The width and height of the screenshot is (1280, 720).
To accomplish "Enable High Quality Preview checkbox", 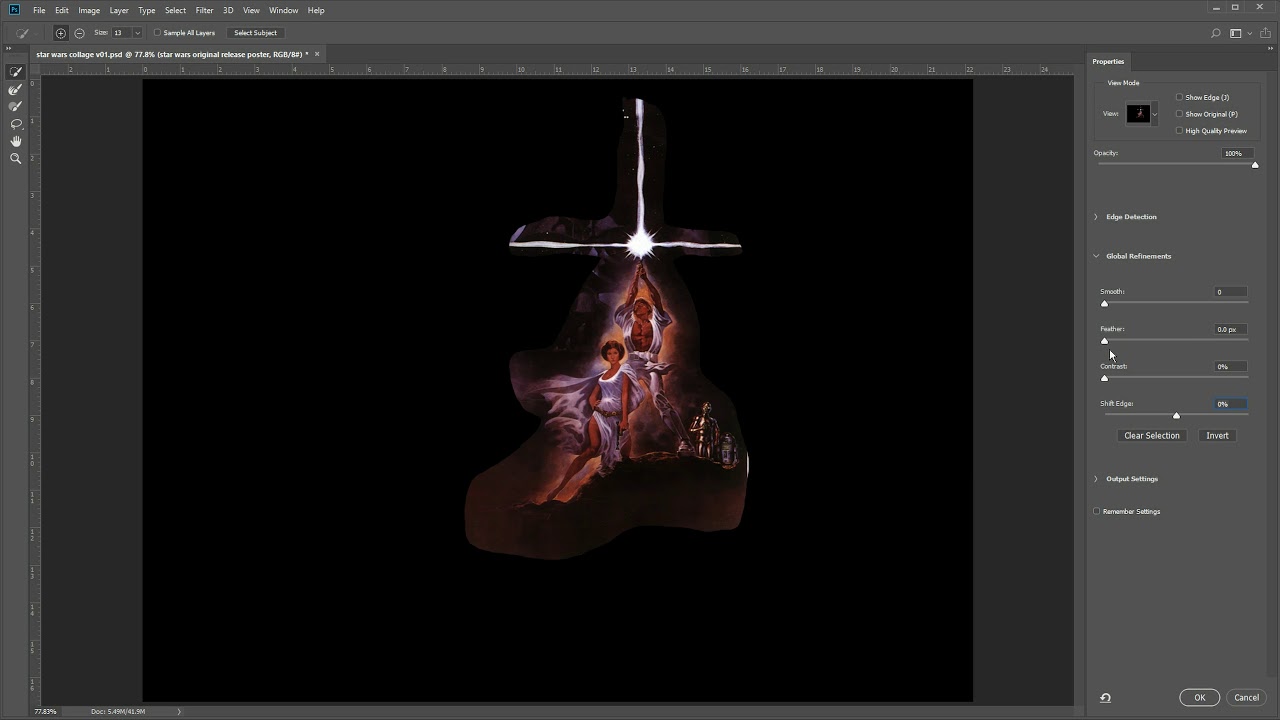I will (x=1180, y=131).
